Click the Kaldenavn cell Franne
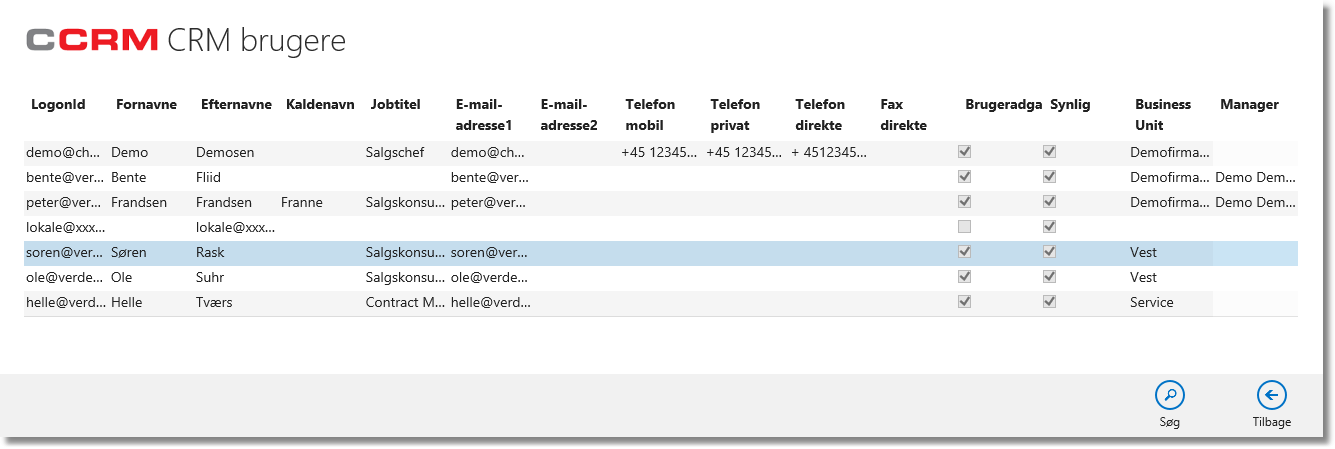 coord(302,202)
